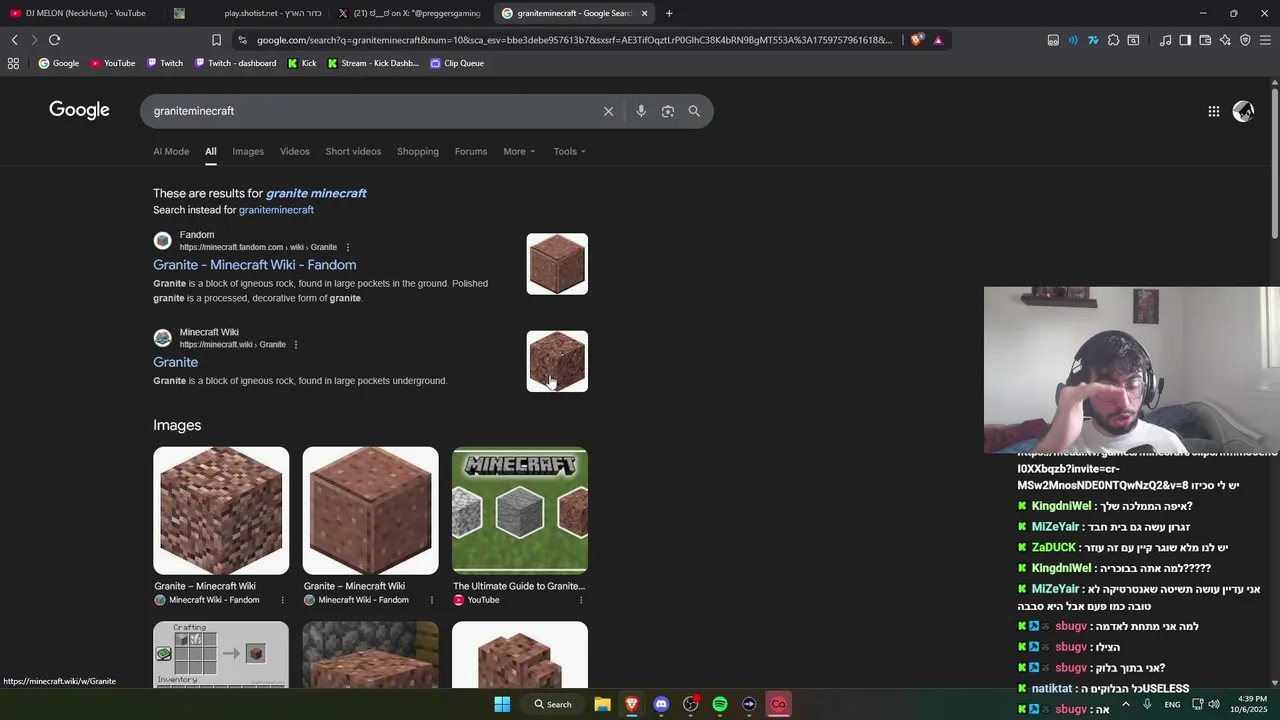This screenshot has height=720, width=1280.
Task: Open a new browser tab
Action: [669, 13]
